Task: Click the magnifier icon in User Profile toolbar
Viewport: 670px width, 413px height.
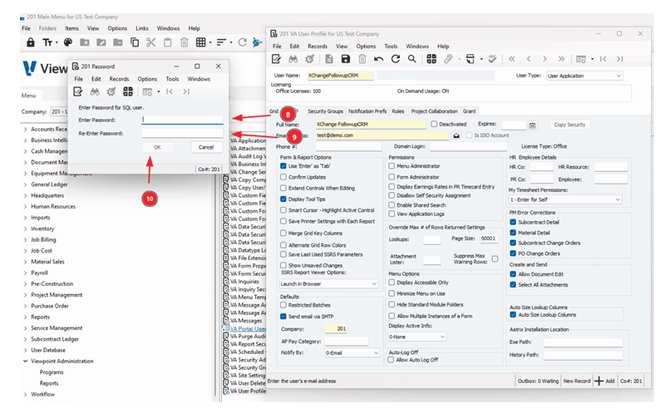Action: pos(412,59)
